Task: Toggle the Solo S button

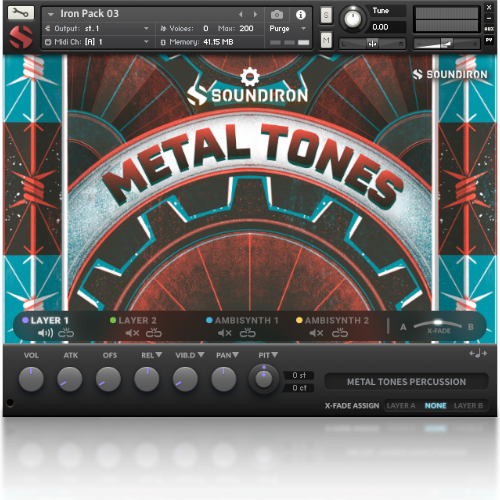Action: (x=326, y=15)
